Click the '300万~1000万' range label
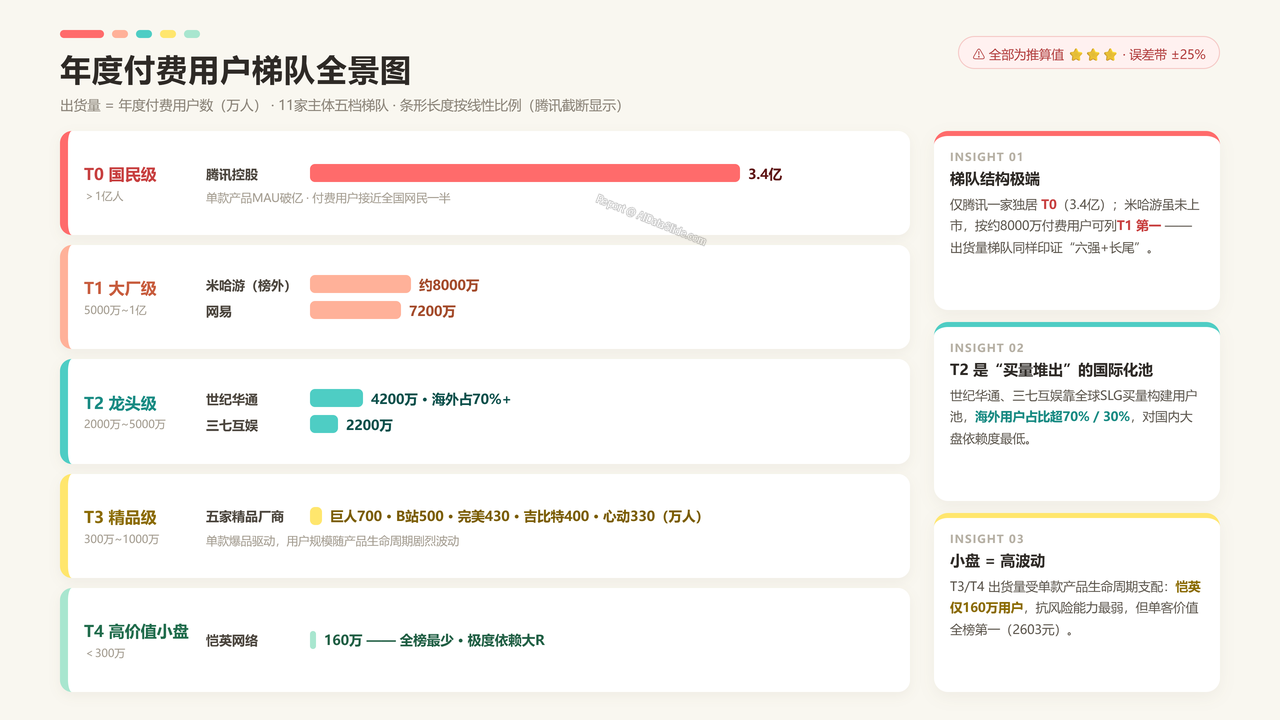1280x720 pixels. pyautogui.click(x=121, y=539)
